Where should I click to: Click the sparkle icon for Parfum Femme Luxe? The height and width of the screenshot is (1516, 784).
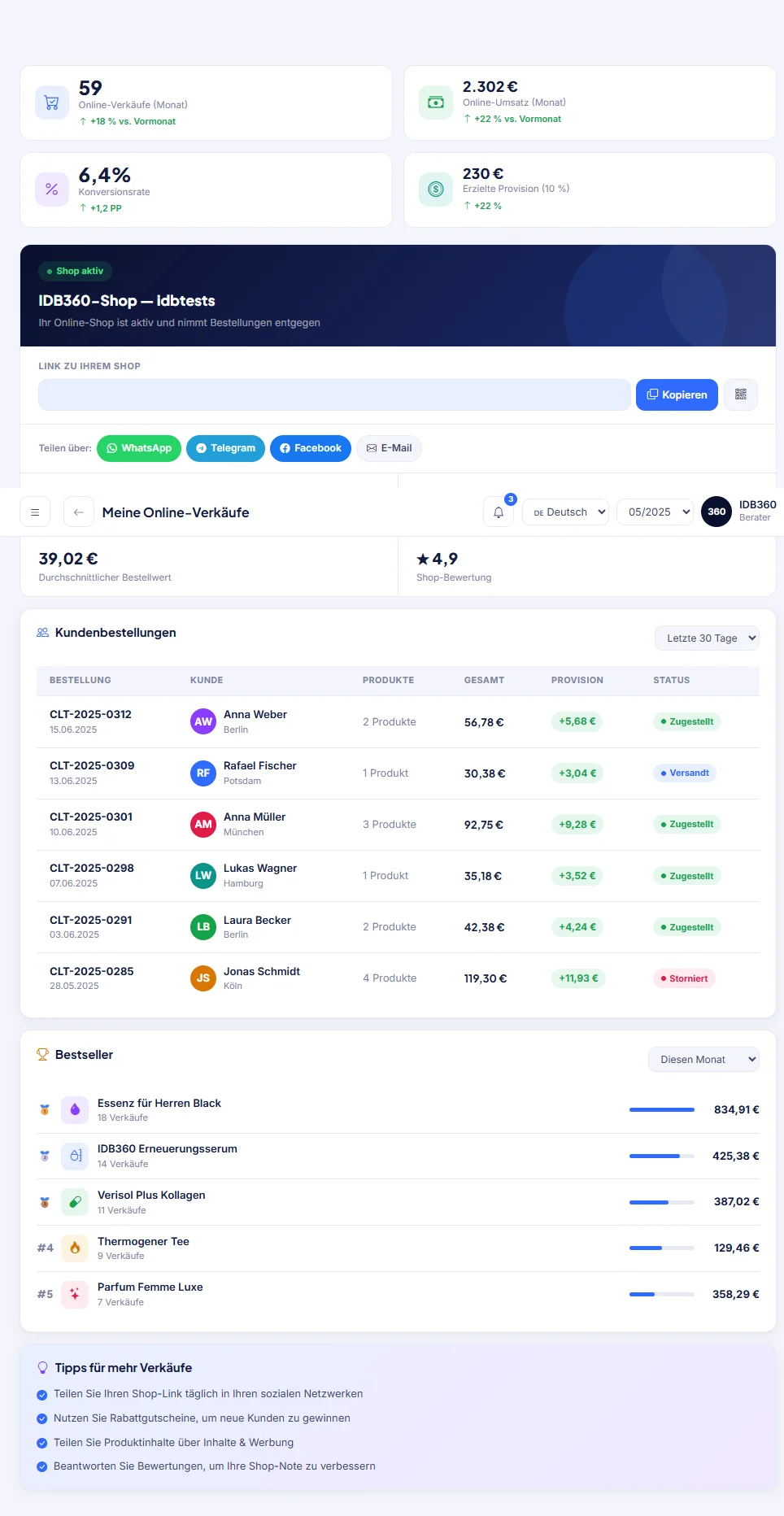[x=75, y=1294]
